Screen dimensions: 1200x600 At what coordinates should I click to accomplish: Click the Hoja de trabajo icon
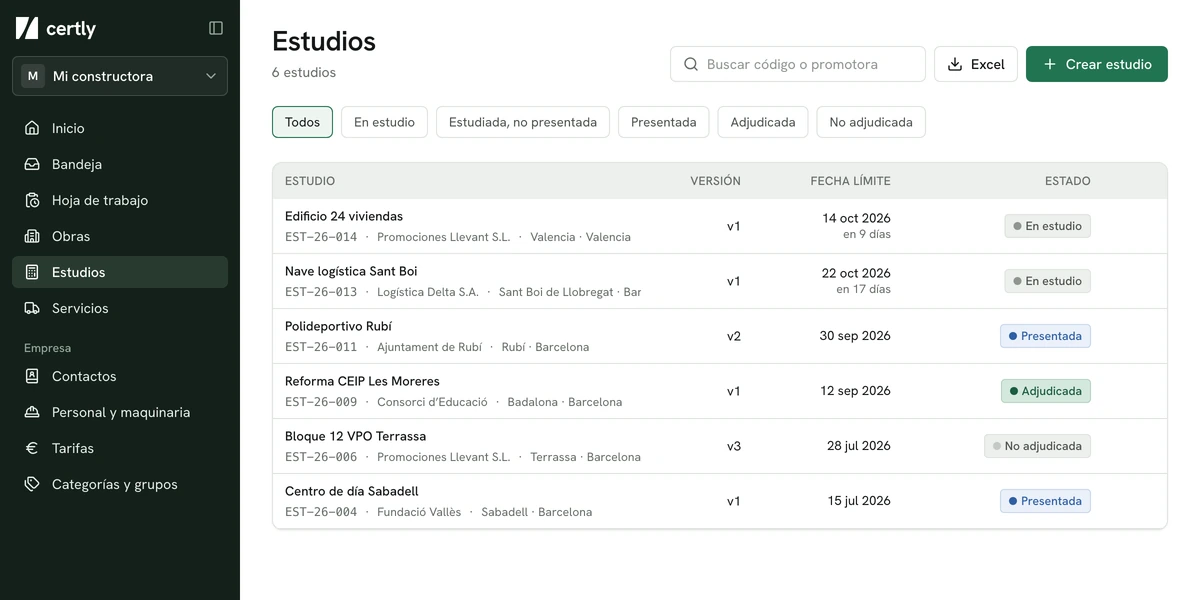32,200
